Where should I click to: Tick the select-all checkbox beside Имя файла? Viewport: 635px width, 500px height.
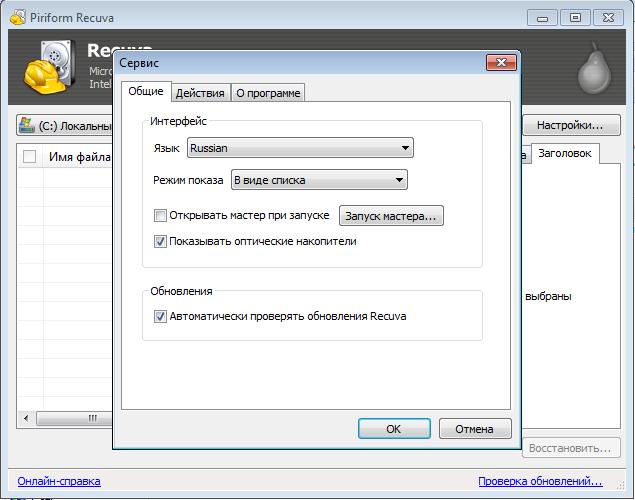(29, 156)
